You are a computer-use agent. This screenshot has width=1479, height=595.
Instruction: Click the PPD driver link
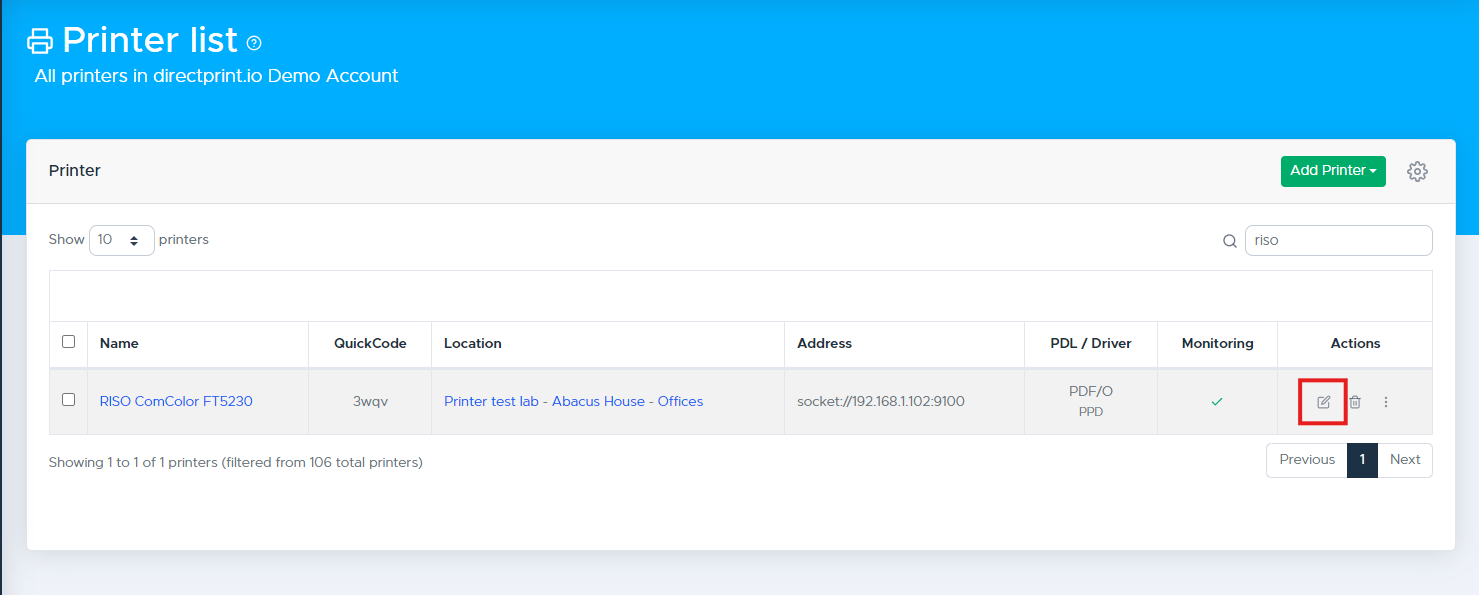(1091, 412)
